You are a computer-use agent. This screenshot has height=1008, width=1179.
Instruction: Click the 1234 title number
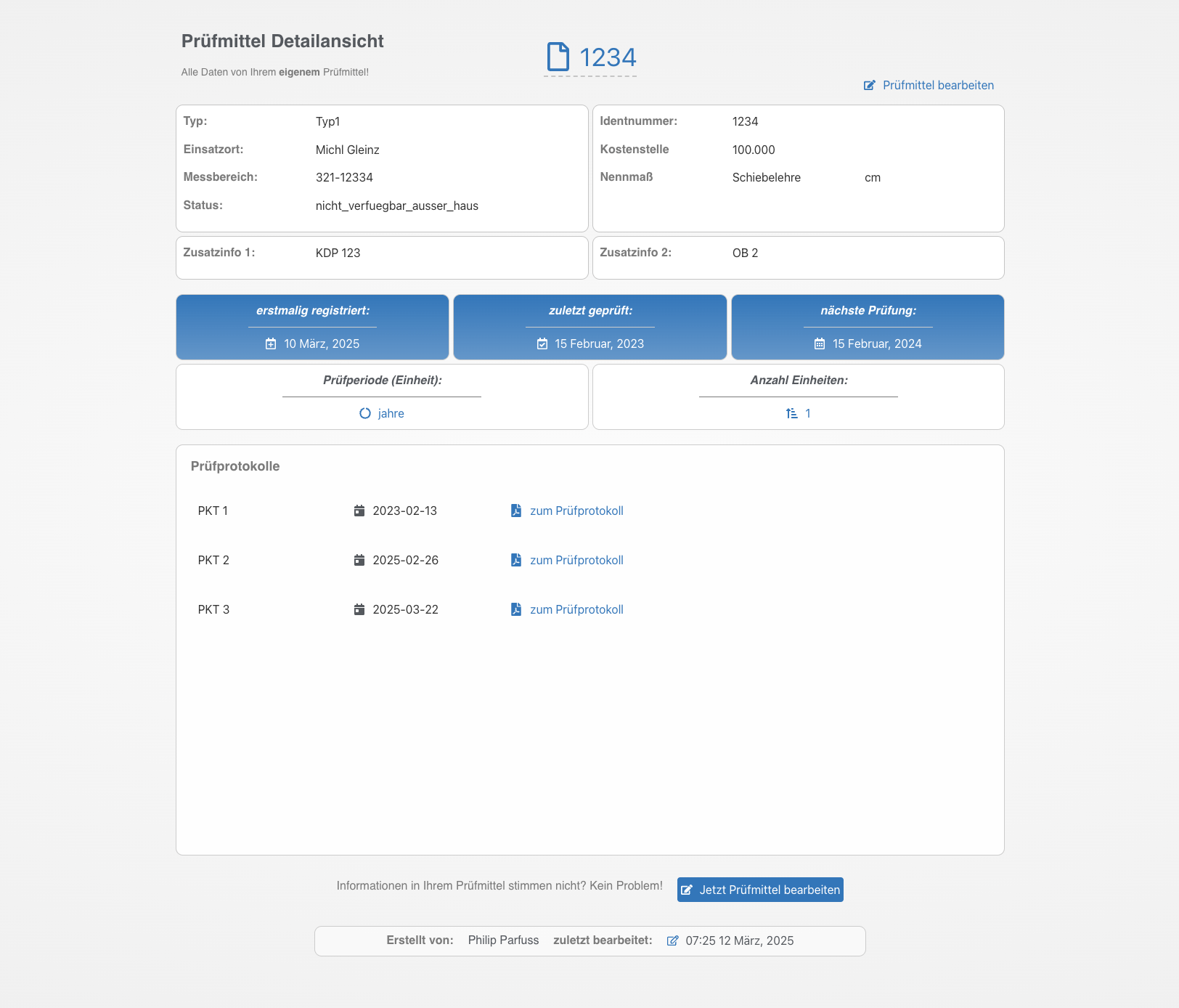(x=608, y=57)
